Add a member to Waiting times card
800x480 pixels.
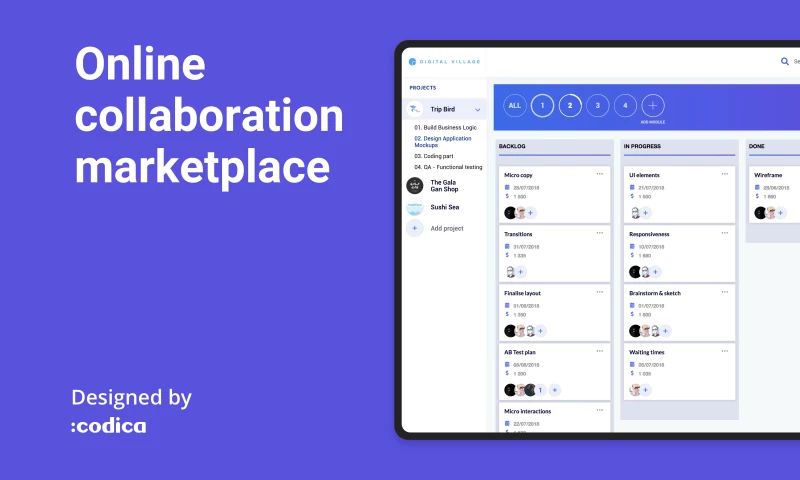click(x=645, y=390)
